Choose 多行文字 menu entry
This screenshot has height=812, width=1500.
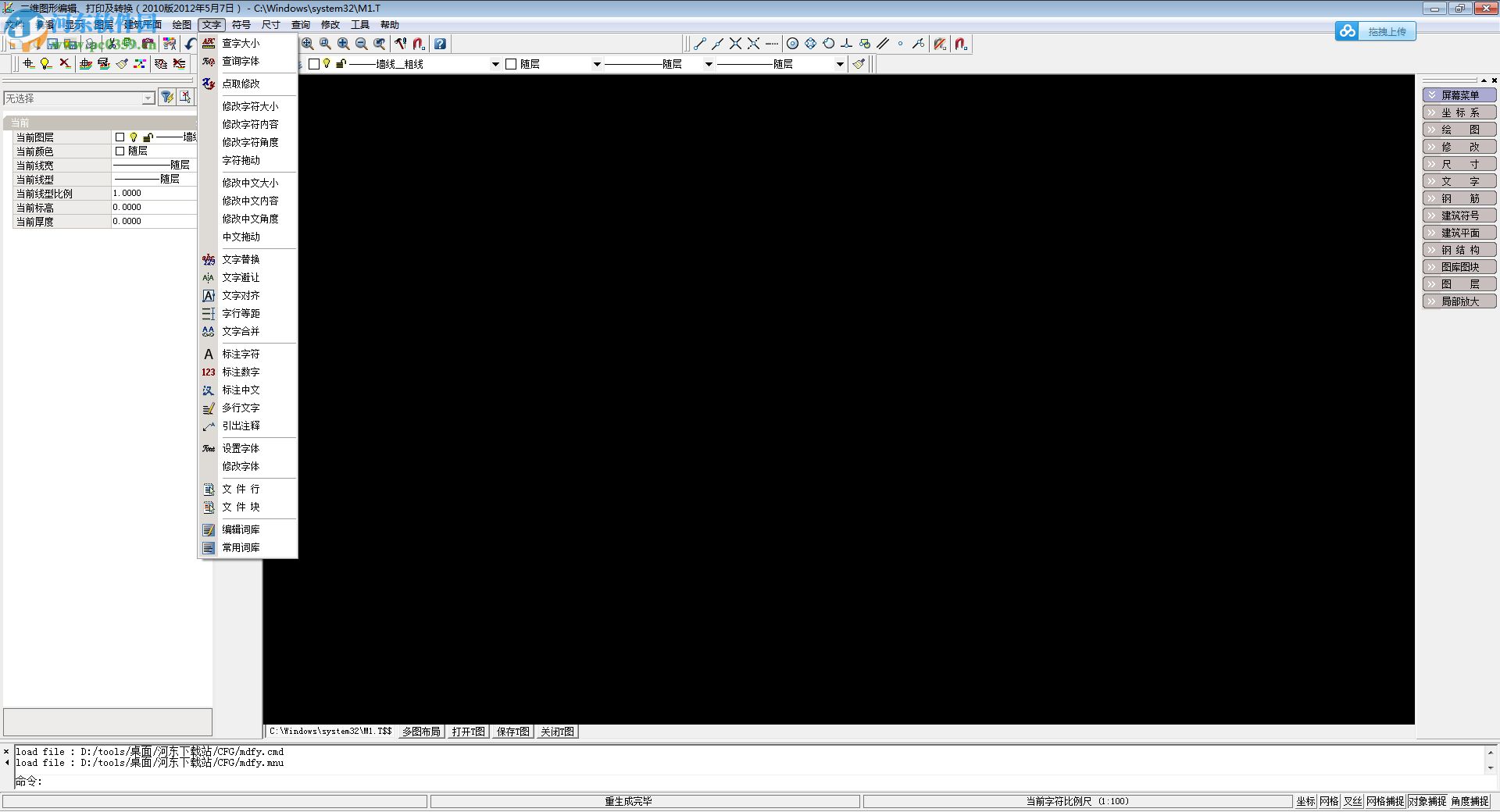(247, 408)
